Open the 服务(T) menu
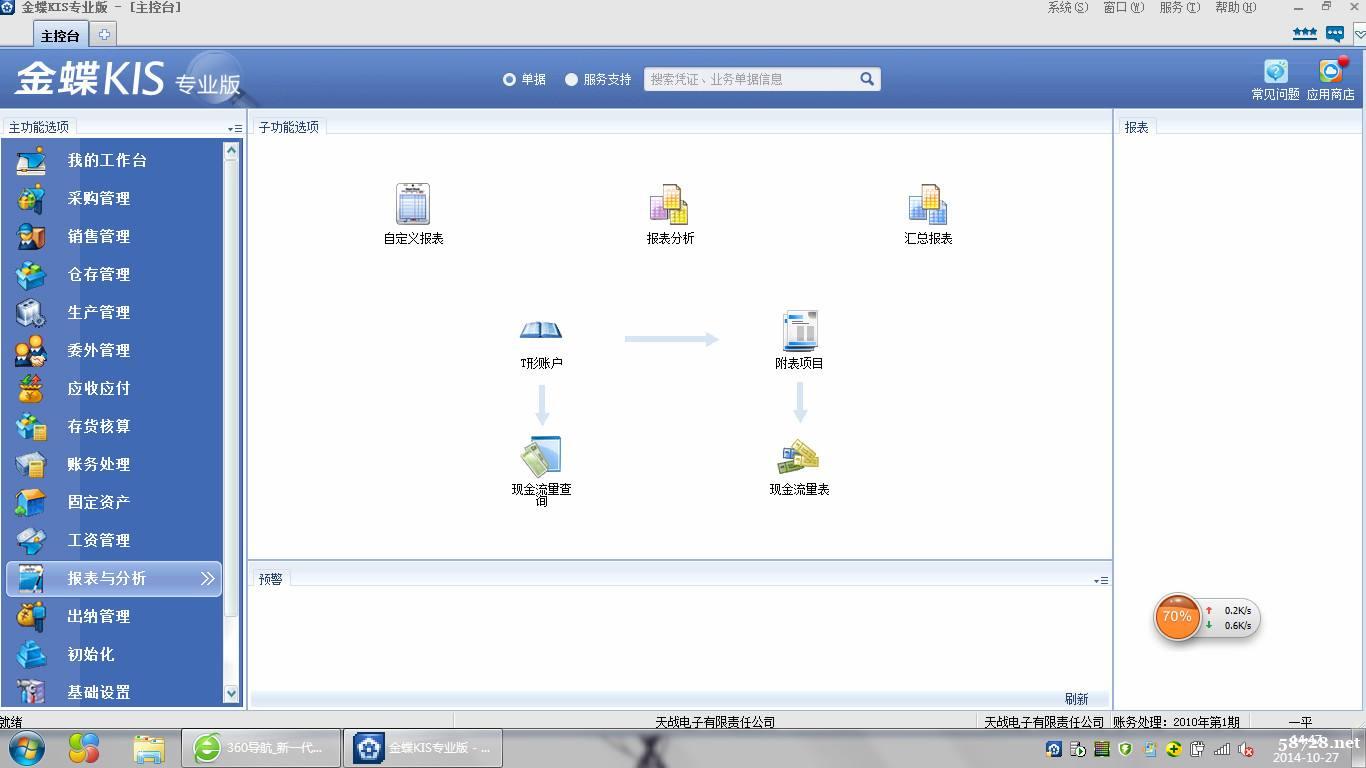Screen dimensions: 1366x768 [x=1179, y=7]
